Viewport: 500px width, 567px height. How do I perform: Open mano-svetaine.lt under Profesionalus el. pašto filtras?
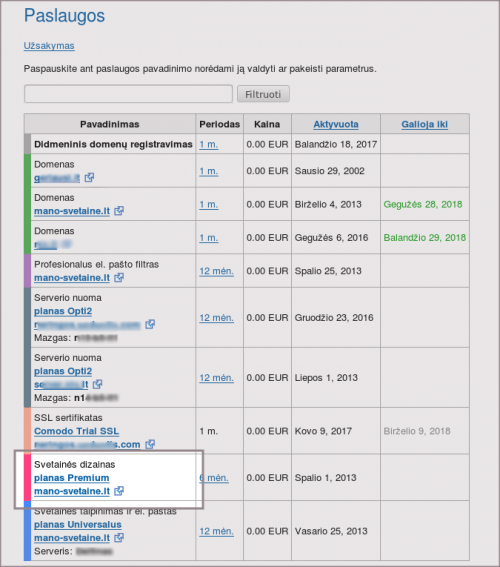(72, 278)
